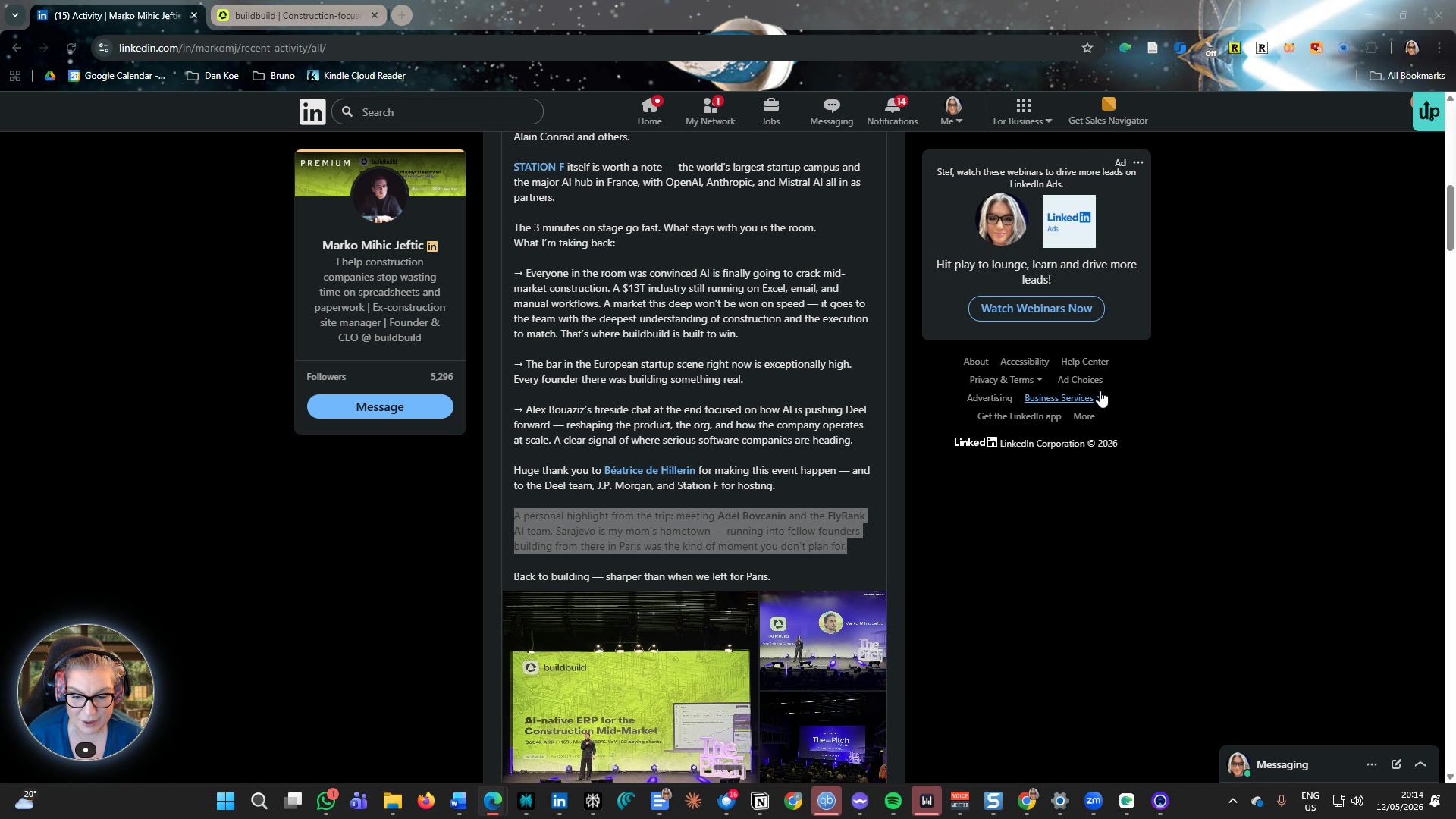Open Get Sales Navigator

pyautogui.click(x=1108, y=111)
